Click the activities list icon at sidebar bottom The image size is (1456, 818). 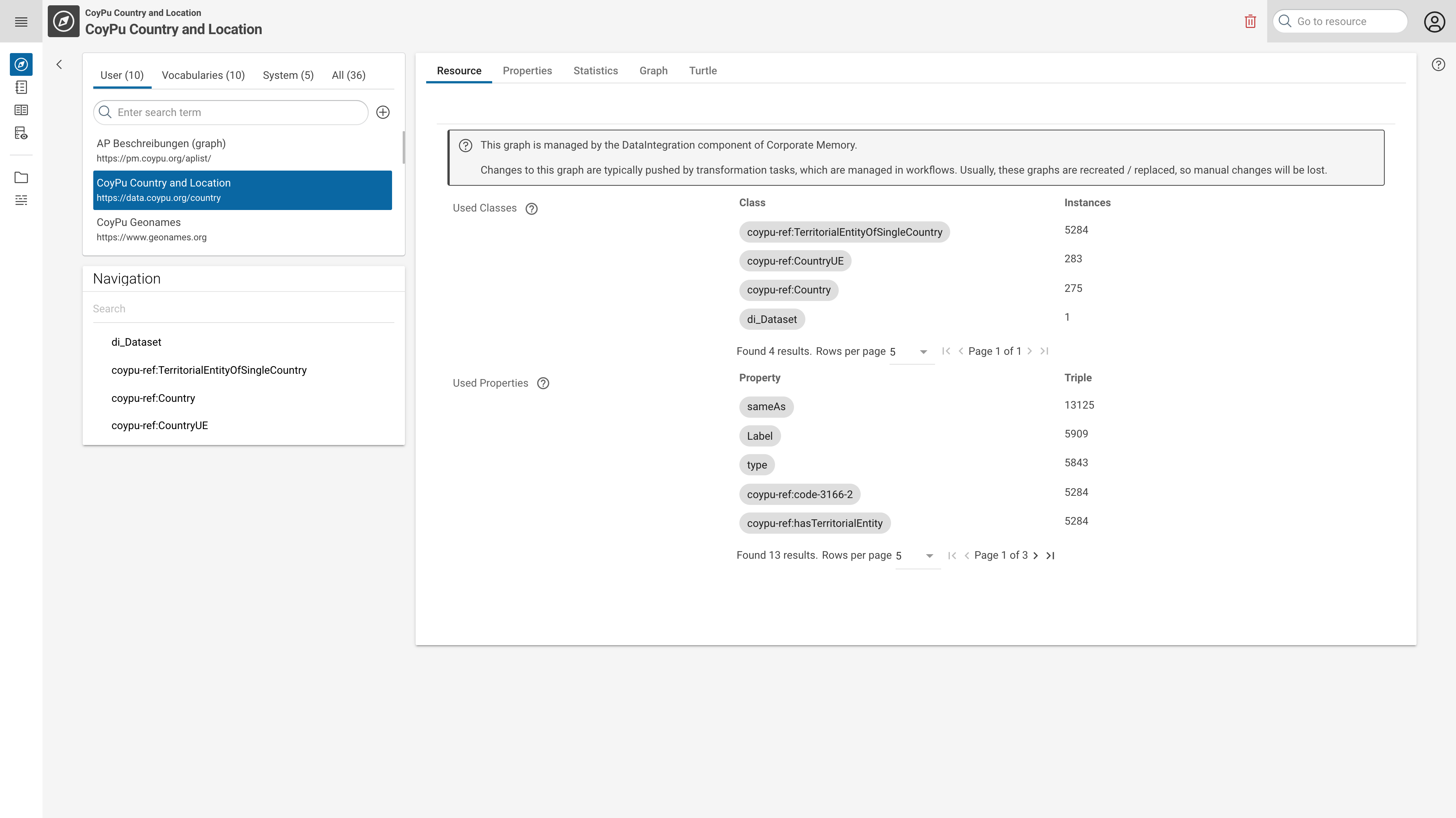(x=21, y=200)
